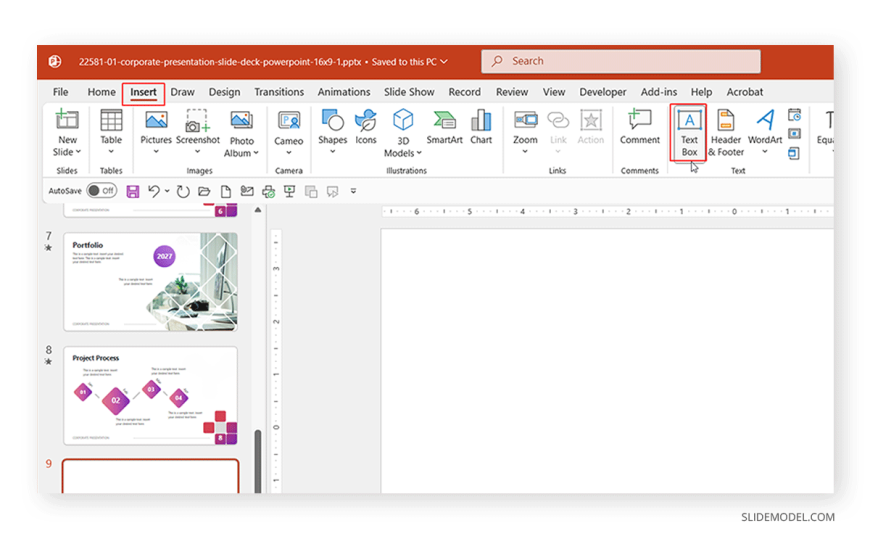This screenshot has height=539, width=870.
Task: Click the Photo Album icon
Action: tap(241, 120)
